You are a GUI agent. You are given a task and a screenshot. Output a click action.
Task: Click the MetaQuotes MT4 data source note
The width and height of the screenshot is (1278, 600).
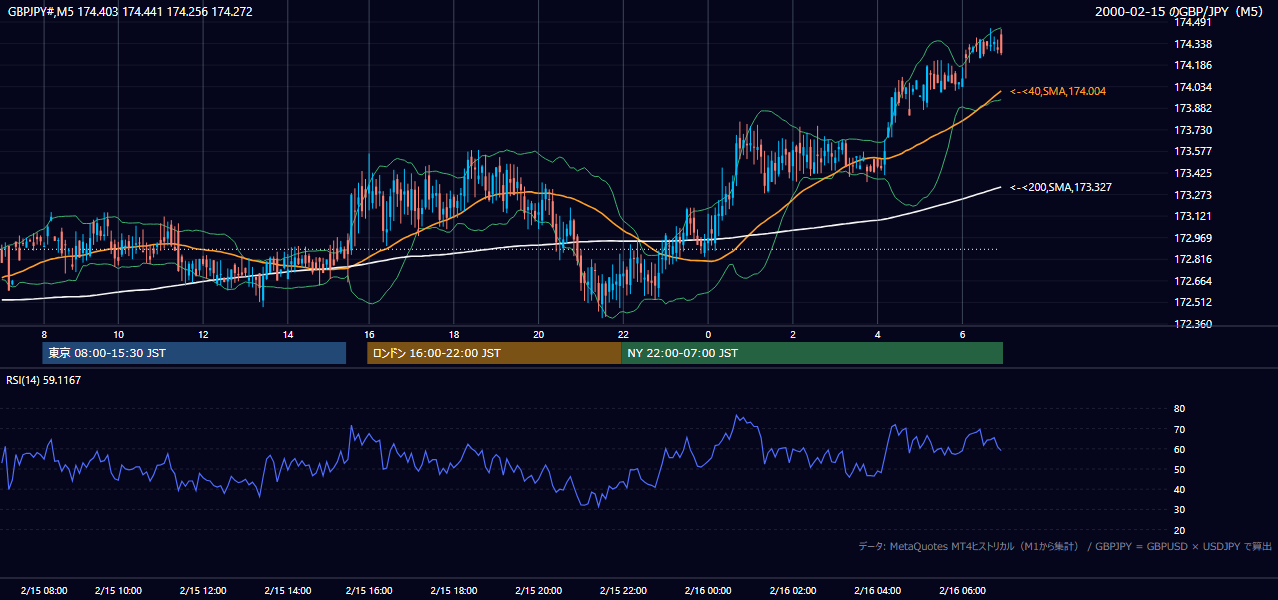coord(1065,546)
